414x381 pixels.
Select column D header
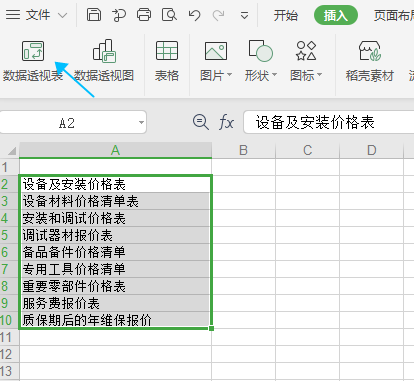371,150
